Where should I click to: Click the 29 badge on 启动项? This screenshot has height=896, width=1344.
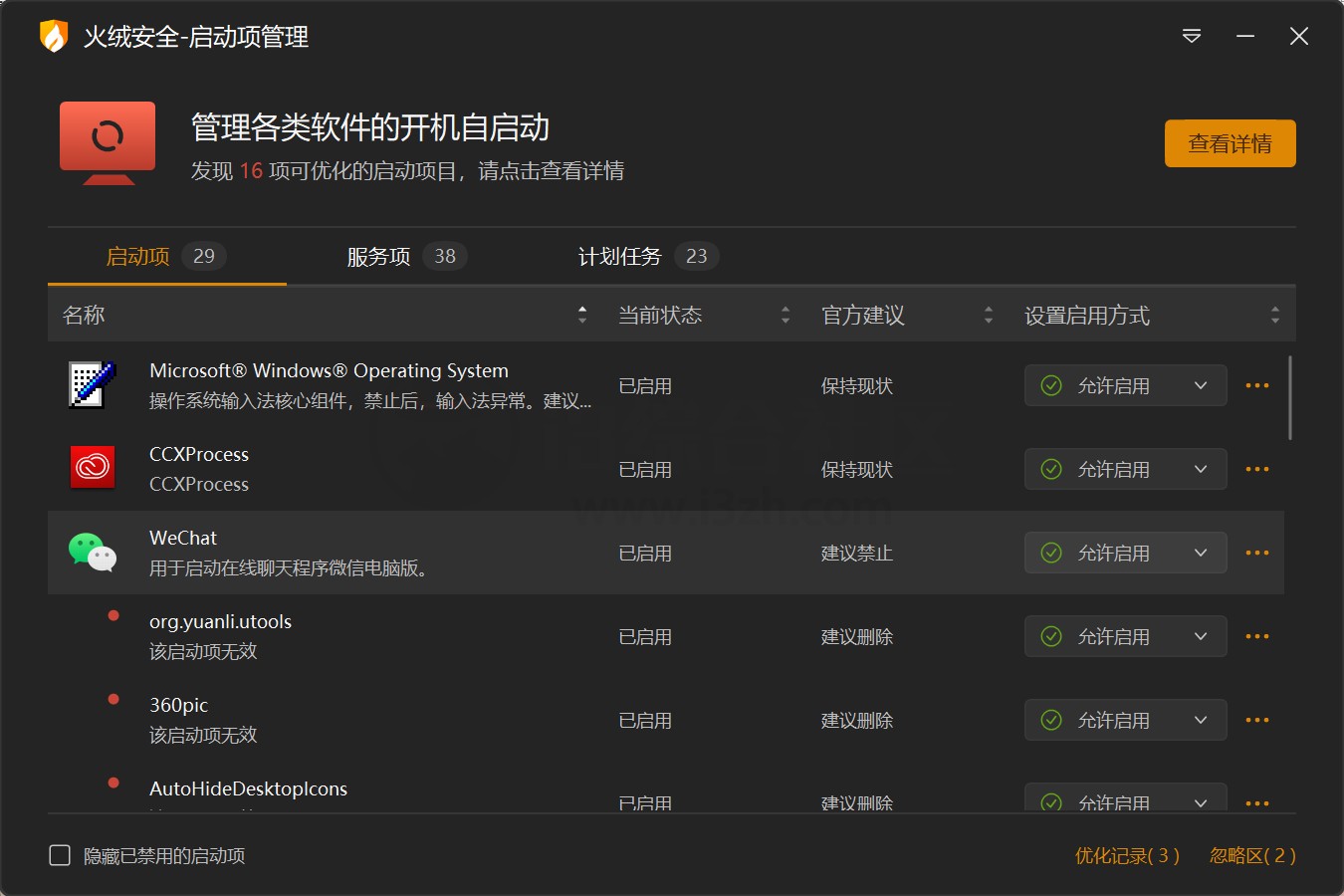click(204, 256)
